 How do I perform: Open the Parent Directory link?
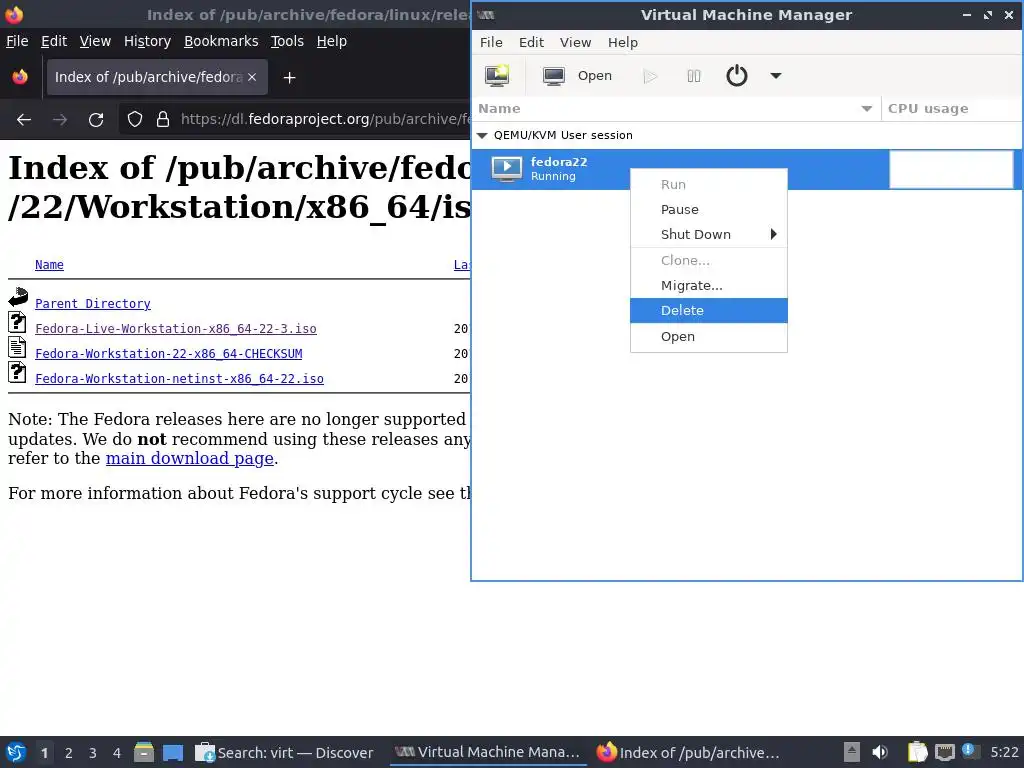click(x=93, y=304)
